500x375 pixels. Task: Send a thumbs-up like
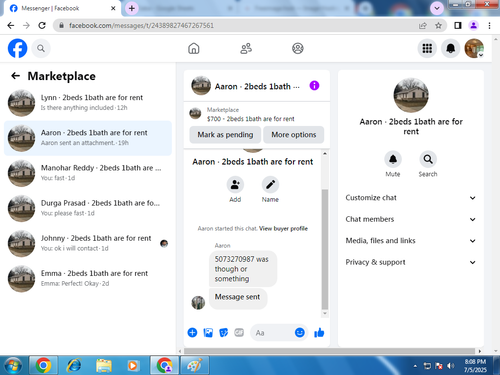click(319, 332)
